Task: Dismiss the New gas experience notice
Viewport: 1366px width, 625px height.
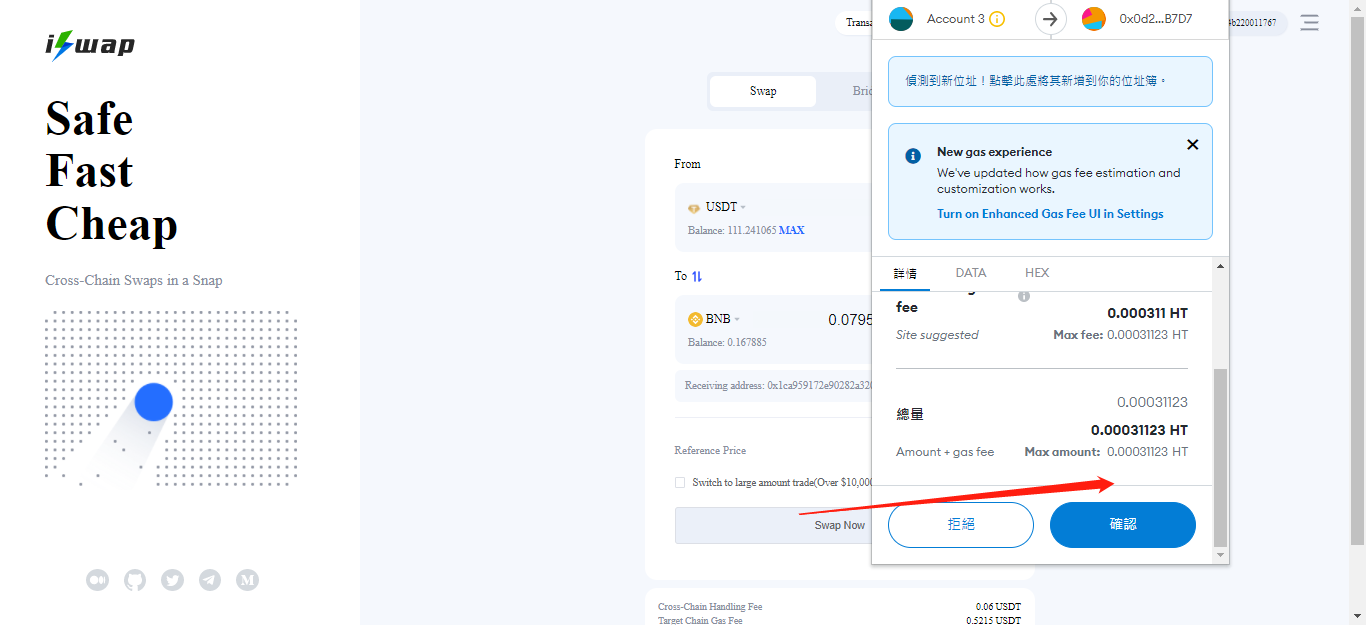Action: (1192, 145)
